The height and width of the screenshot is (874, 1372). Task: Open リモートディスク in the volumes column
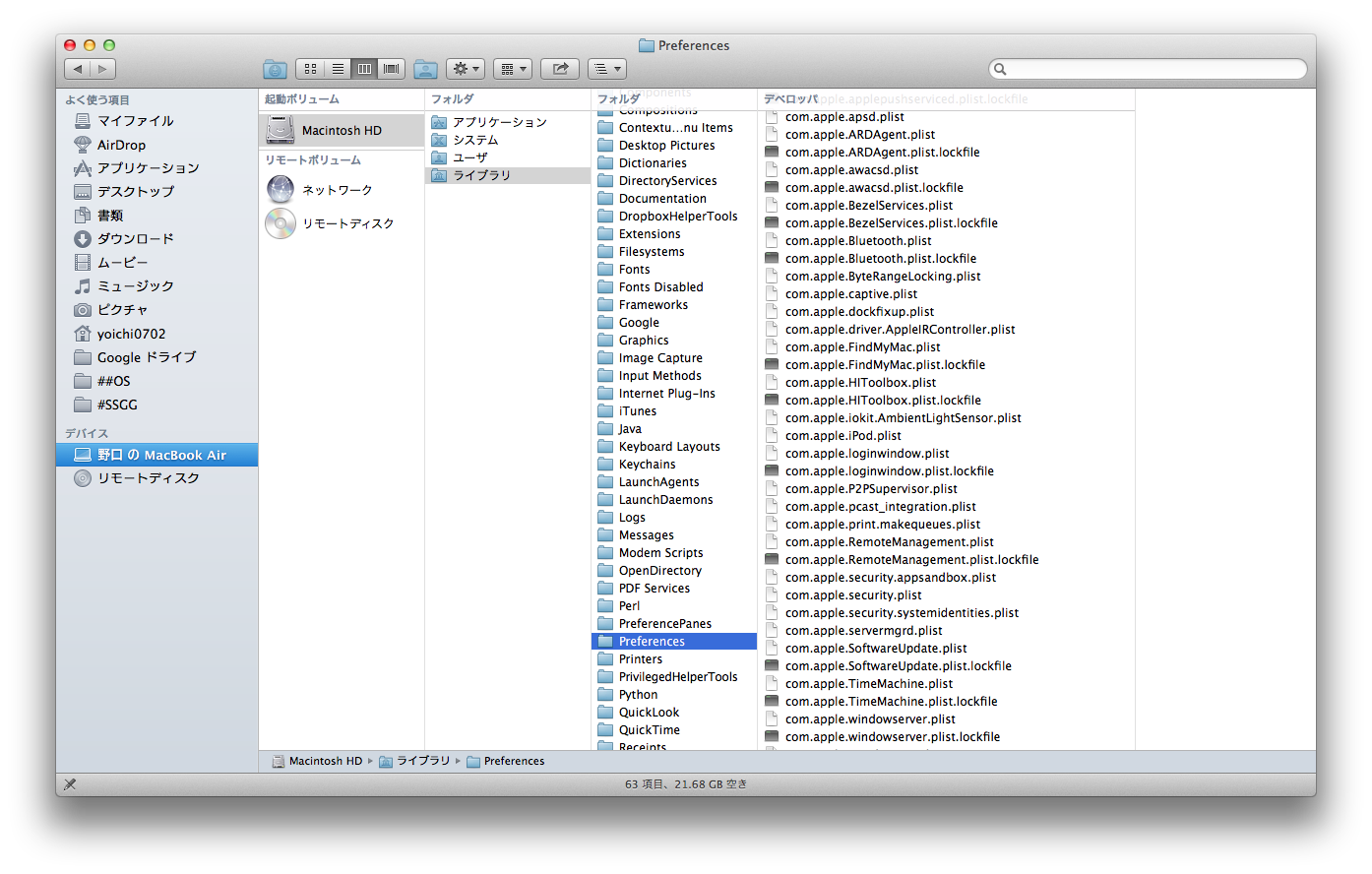(x=347, y=223)
